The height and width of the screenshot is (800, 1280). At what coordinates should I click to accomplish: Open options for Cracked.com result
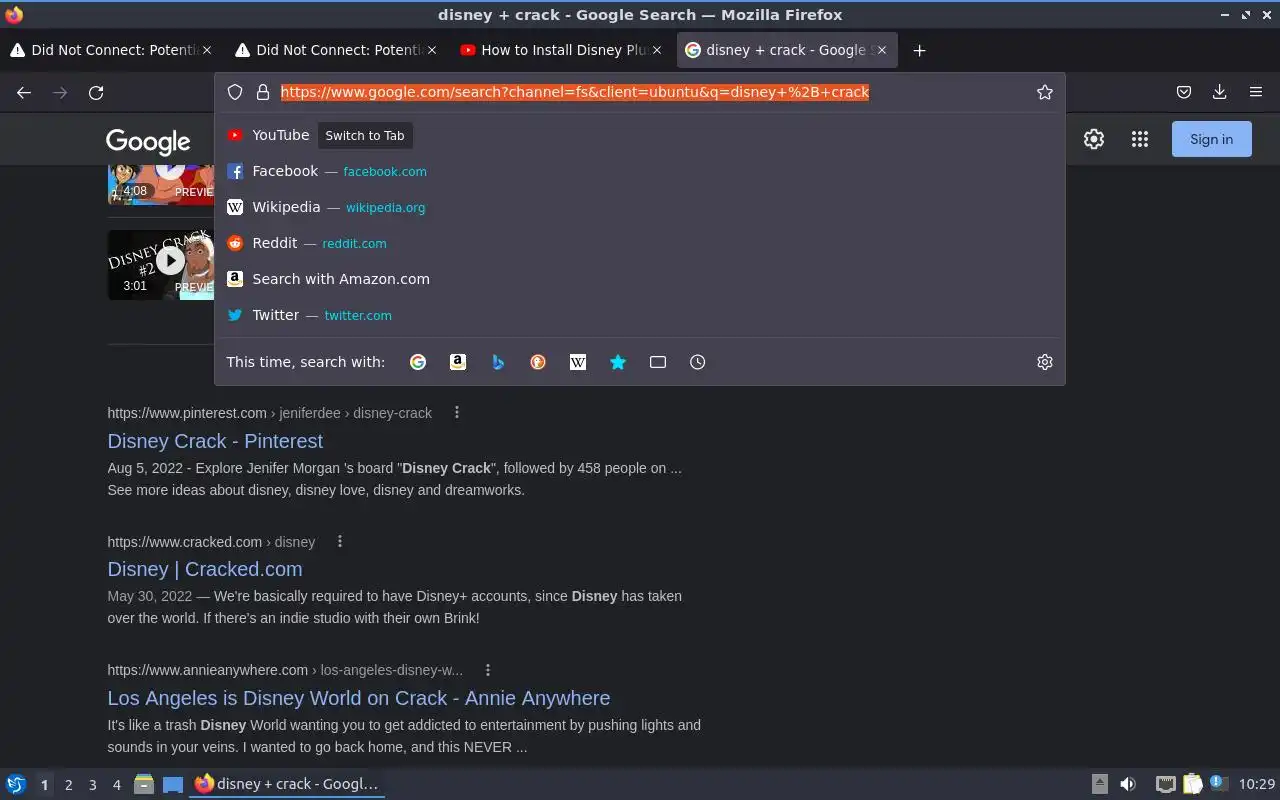pos(340,541)
